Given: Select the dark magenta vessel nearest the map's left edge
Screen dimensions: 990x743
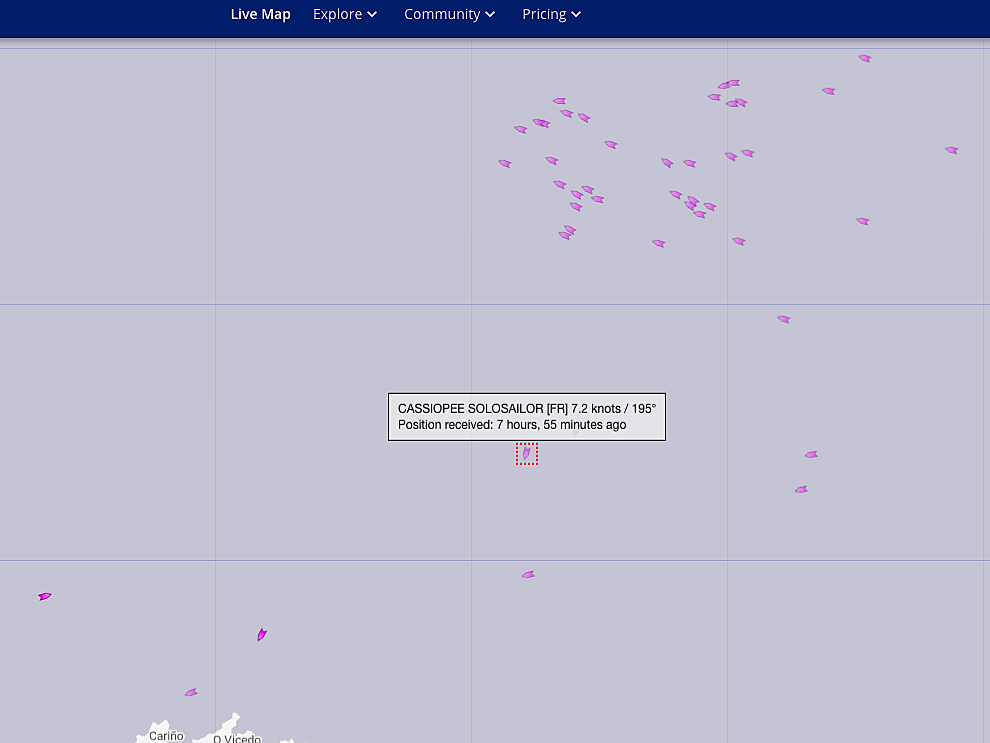Looking at the screenshot, I should click(x=44, y=596).
